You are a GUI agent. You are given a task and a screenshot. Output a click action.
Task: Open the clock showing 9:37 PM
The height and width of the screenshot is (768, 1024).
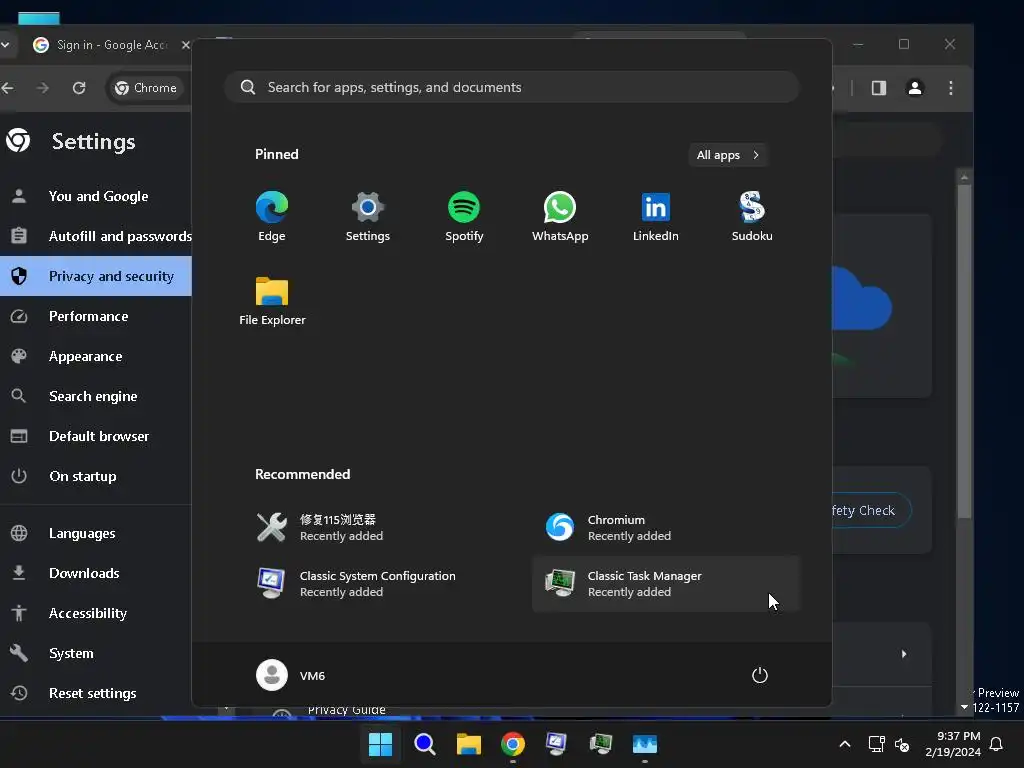pyautogui.click(x=953, y=744)
